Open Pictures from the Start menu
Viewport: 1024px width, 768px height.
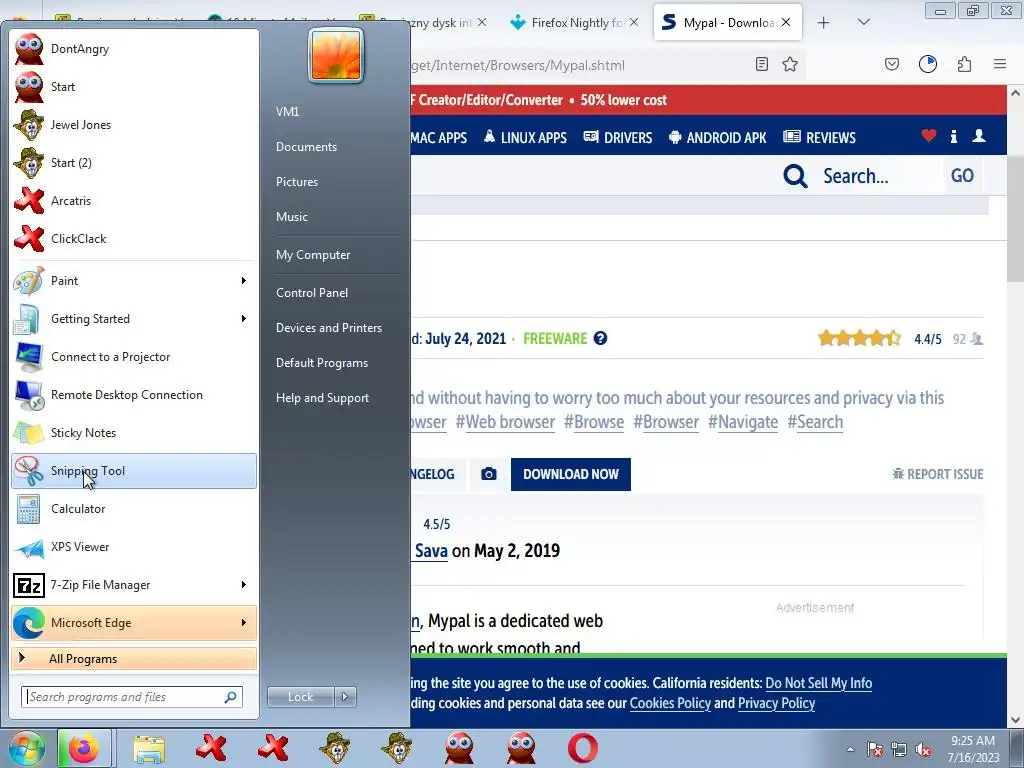click(296, 182)
